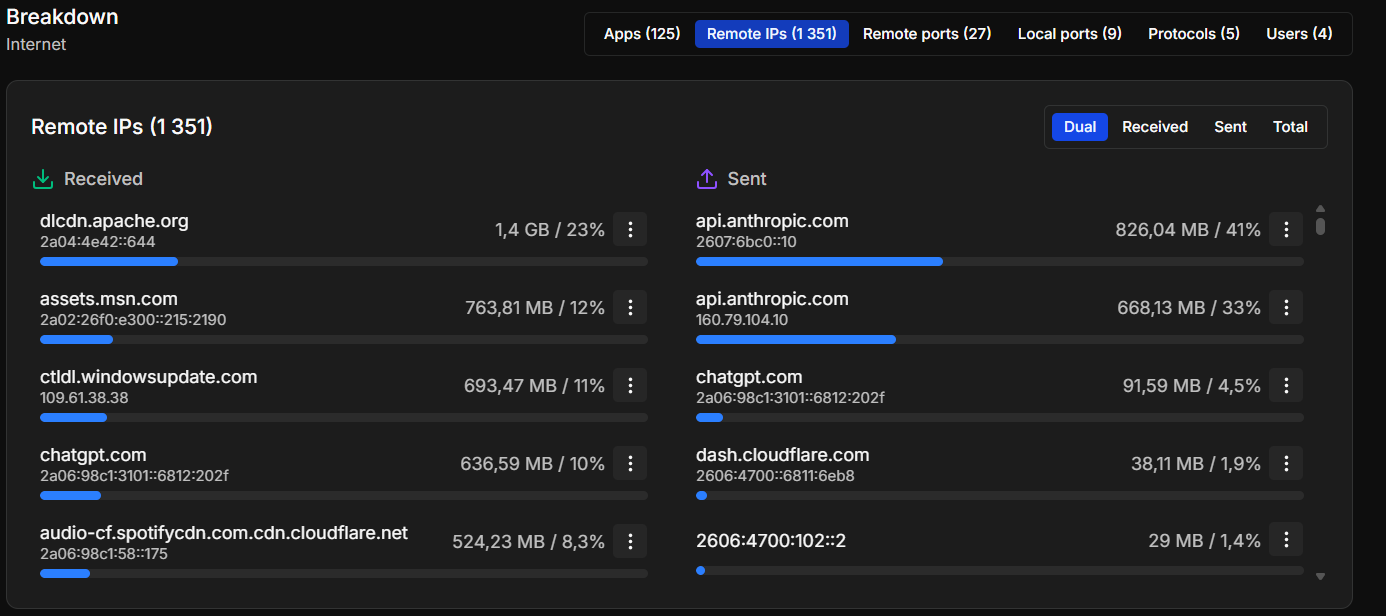Screen dimensions: 1386x616
Task: Open options for chatgpt.com in Sent
Action: click(x=1286, y=386)
